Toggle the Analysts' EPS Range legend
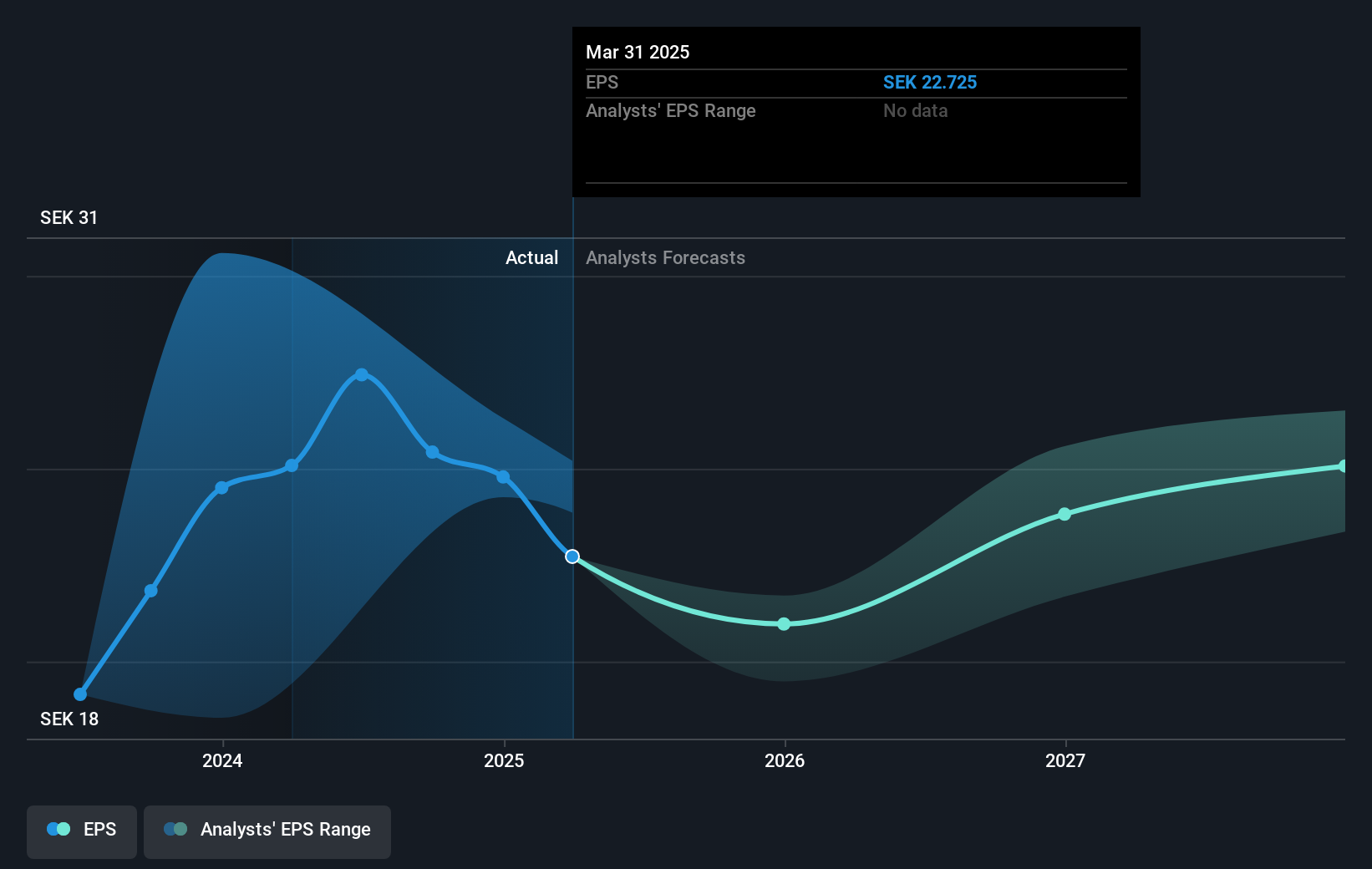This screenshot has width=1372, height=869. click(x=267, y=831)
